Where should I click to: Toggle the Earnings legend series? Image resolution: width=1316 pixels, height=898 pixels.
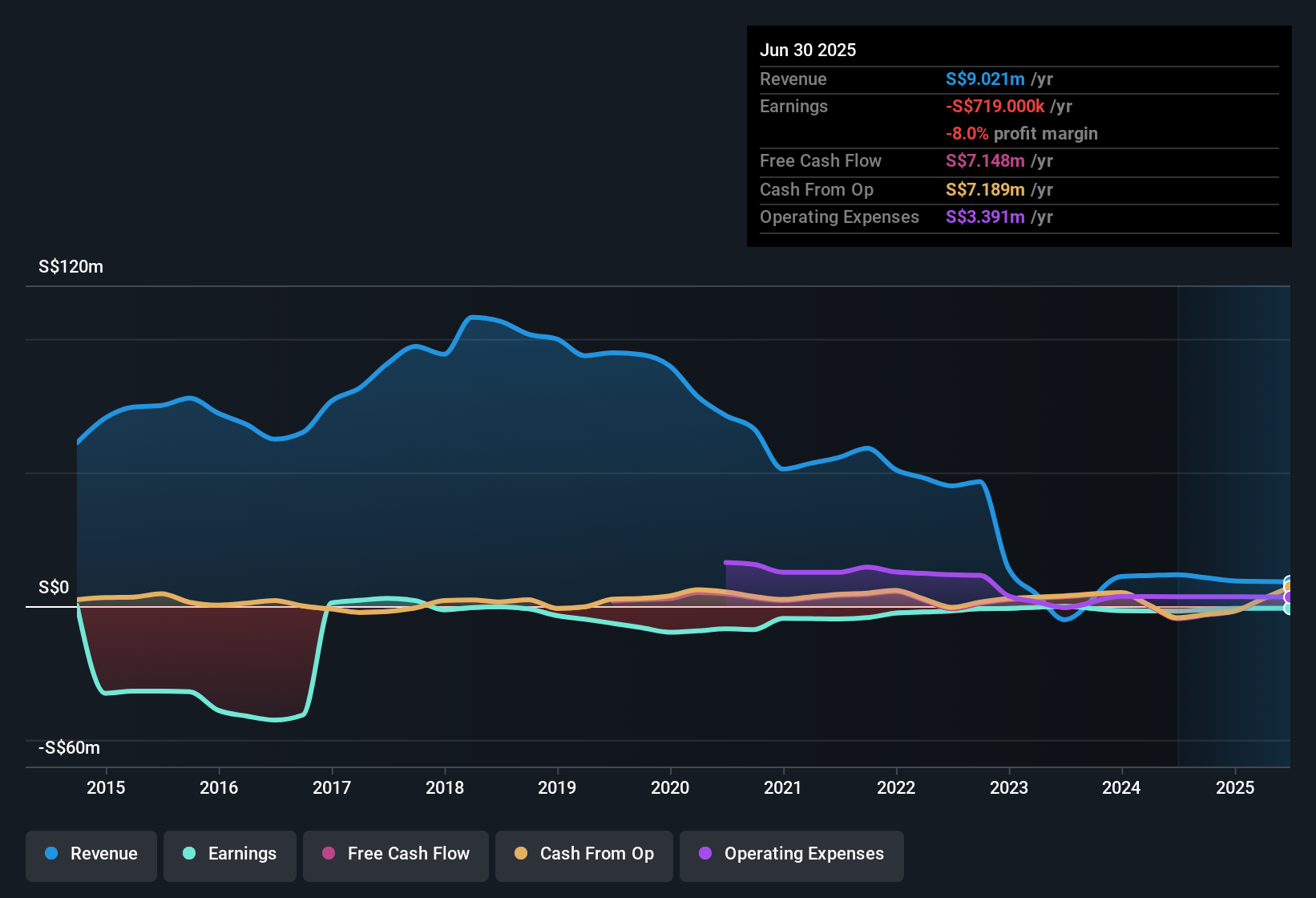230,854
